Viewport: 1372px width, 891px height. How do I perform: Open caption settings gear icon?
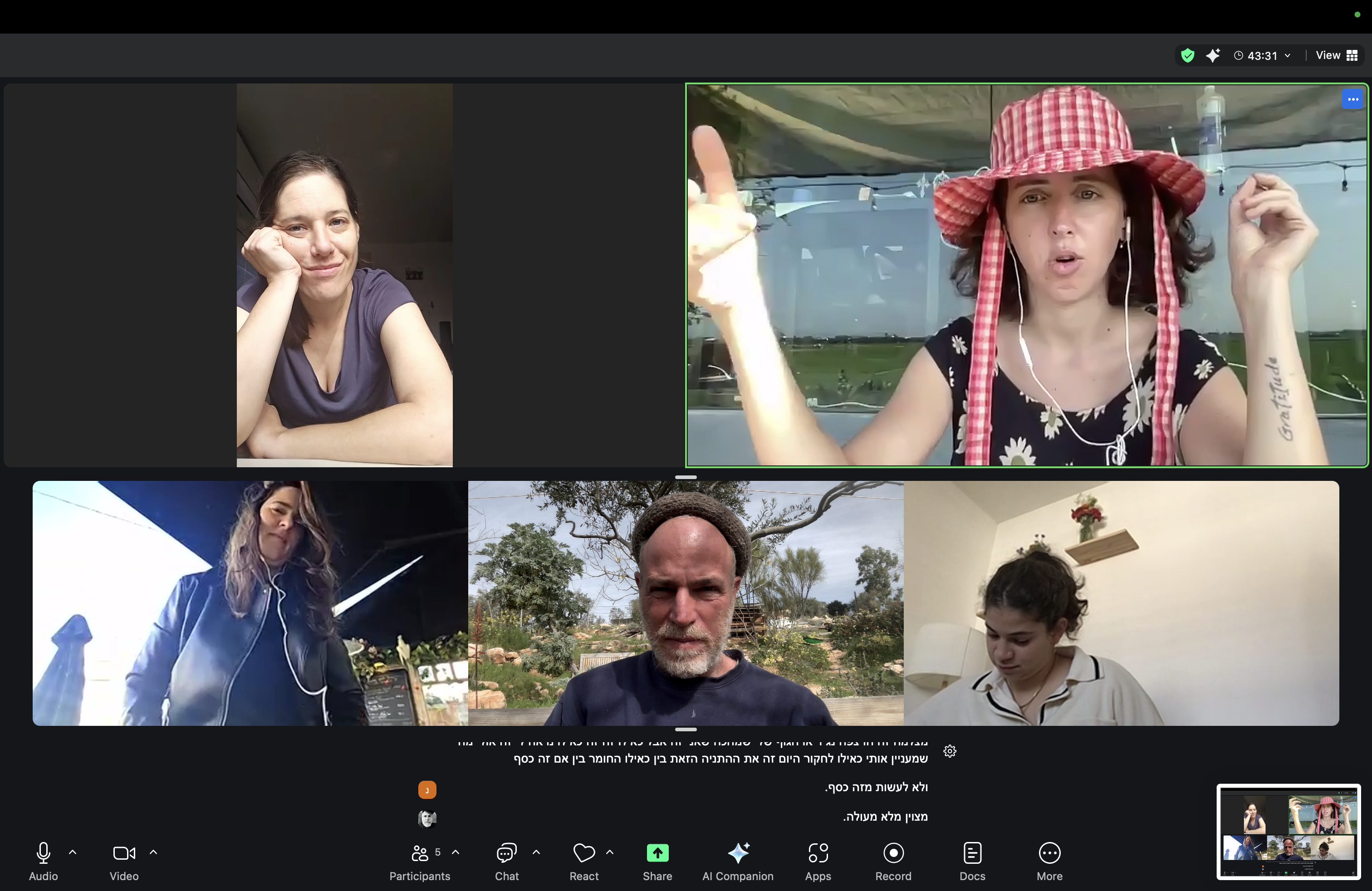click(x=950, y=751)
